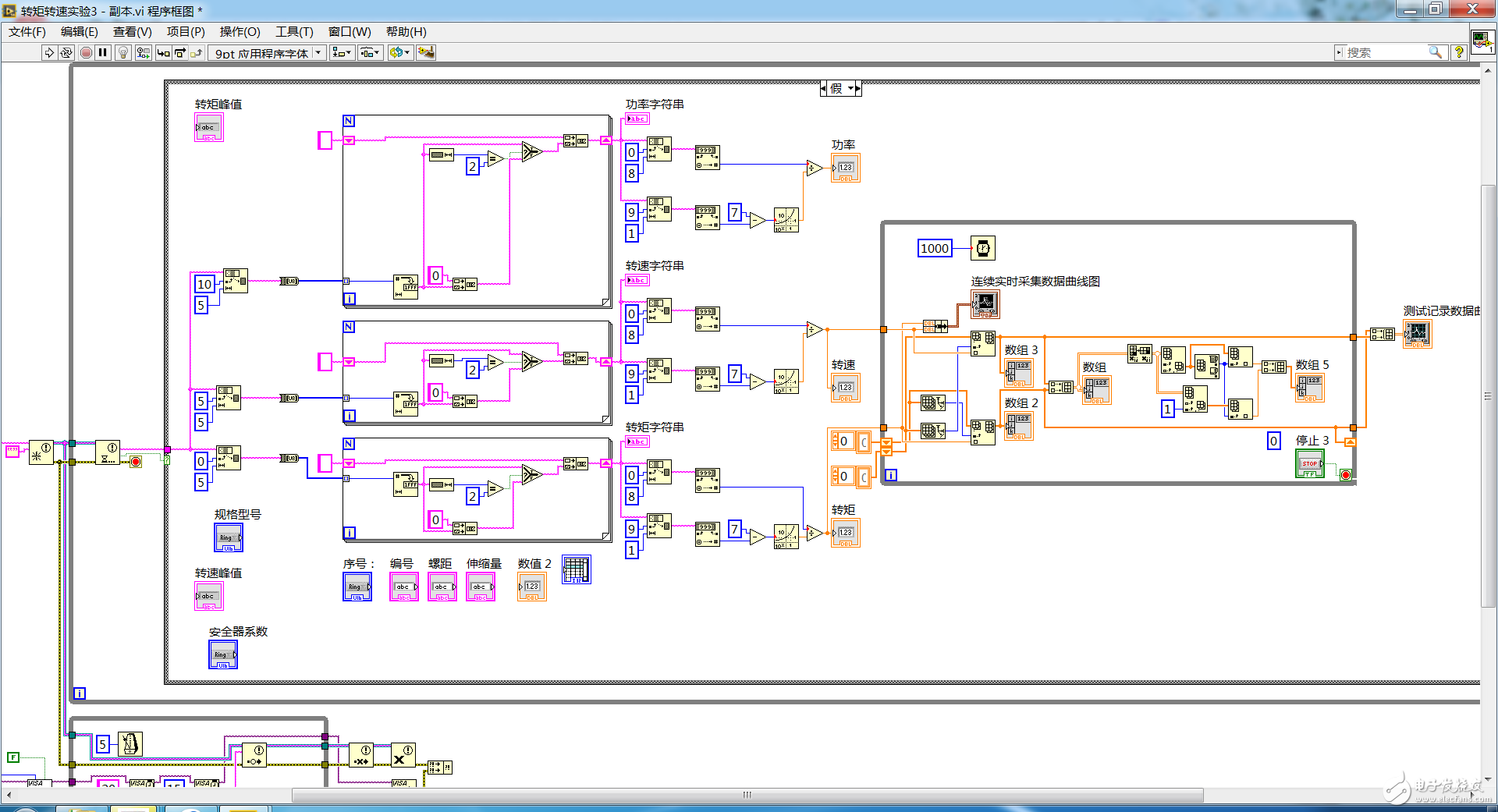Viewport: 1498px width, 812px height.
Task: Open the 项目(P) menu
Action: 186,32
